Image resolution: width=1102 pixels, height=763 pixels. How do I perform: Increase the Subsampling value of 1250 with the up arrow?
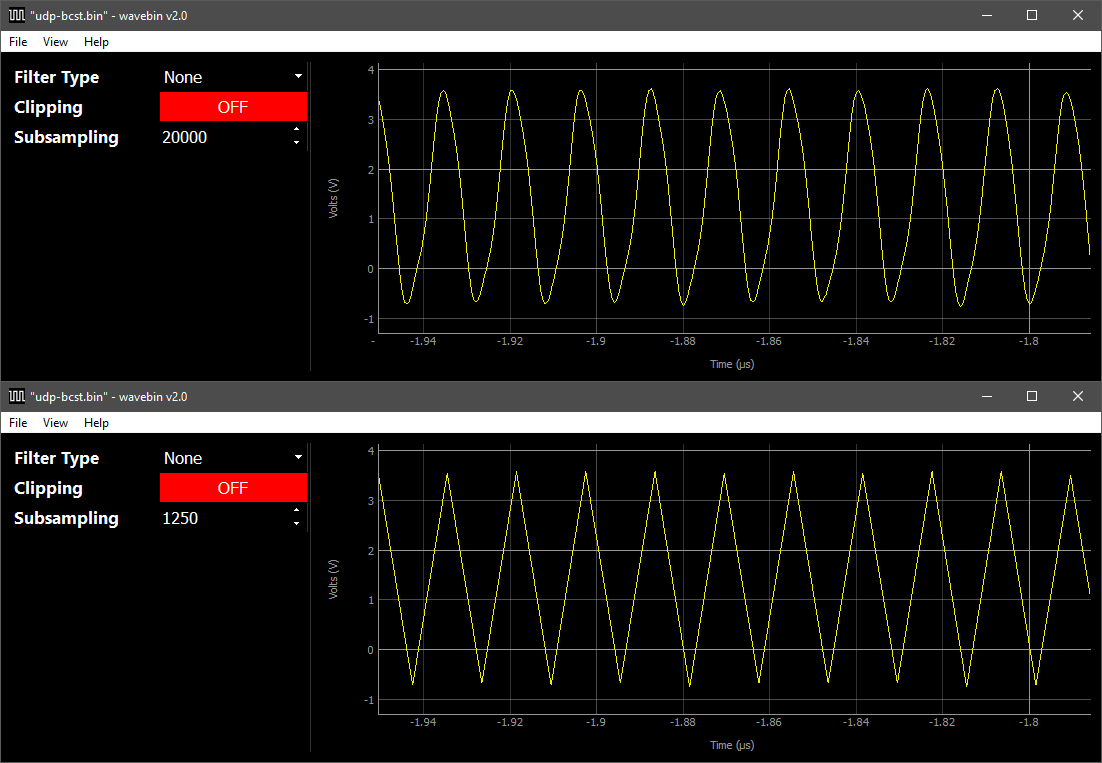[297, 511]
